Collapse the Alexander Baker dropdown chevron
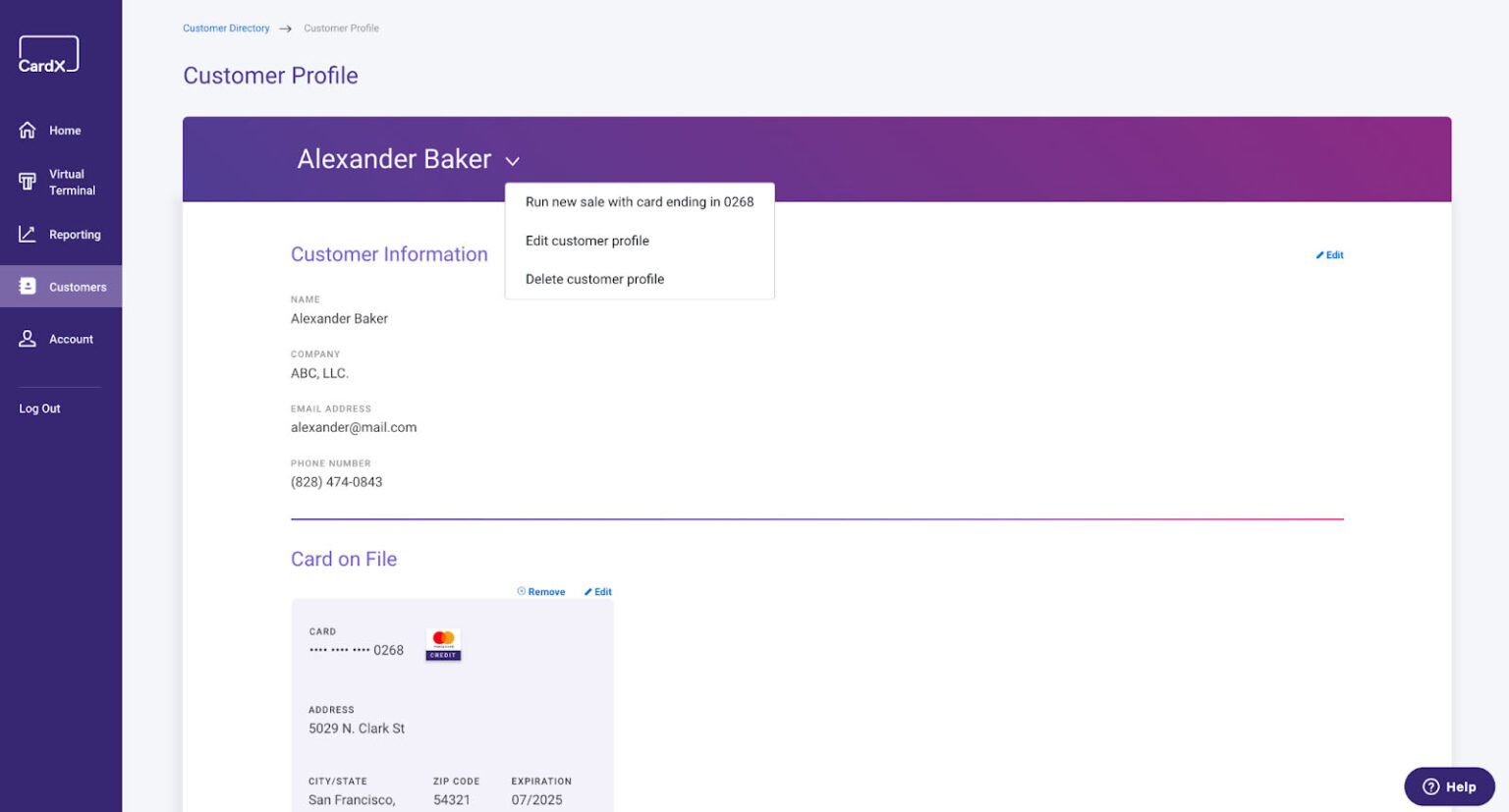This screenshot has height=812, width=1509. 512,160
